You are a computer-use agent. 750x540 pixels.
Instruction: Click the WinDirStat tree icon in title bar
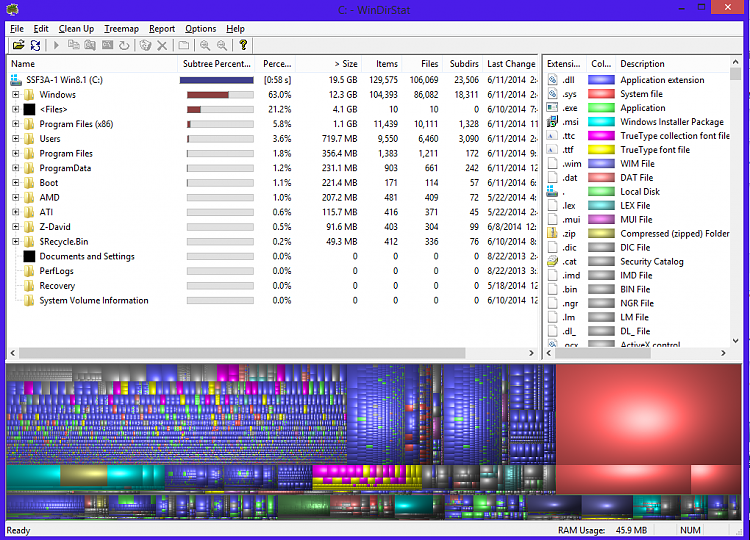[12, 9]
